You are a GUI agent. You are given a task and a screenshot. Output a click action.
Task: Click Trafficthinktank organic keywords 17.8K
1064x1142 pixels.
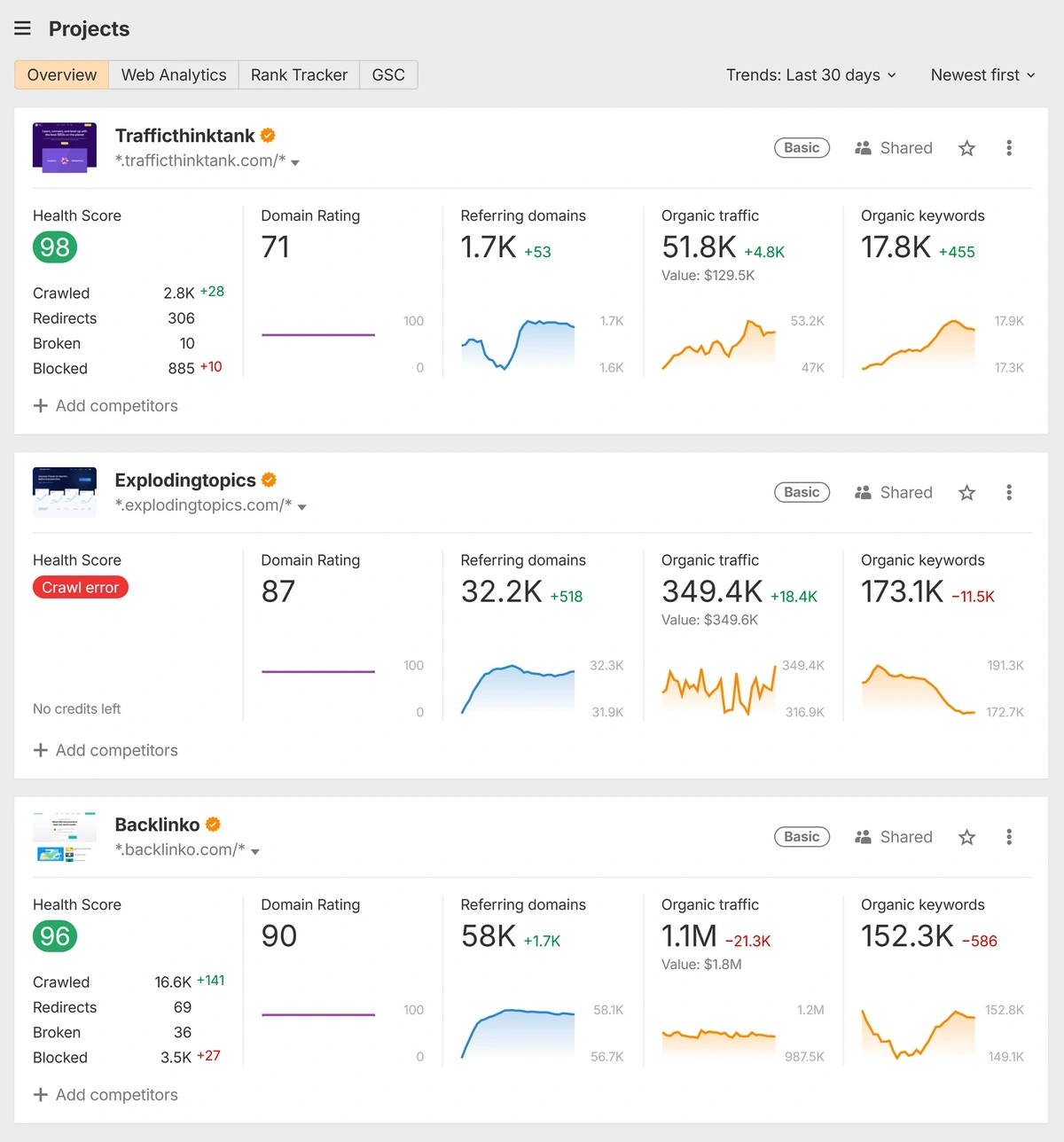(896, 246)
